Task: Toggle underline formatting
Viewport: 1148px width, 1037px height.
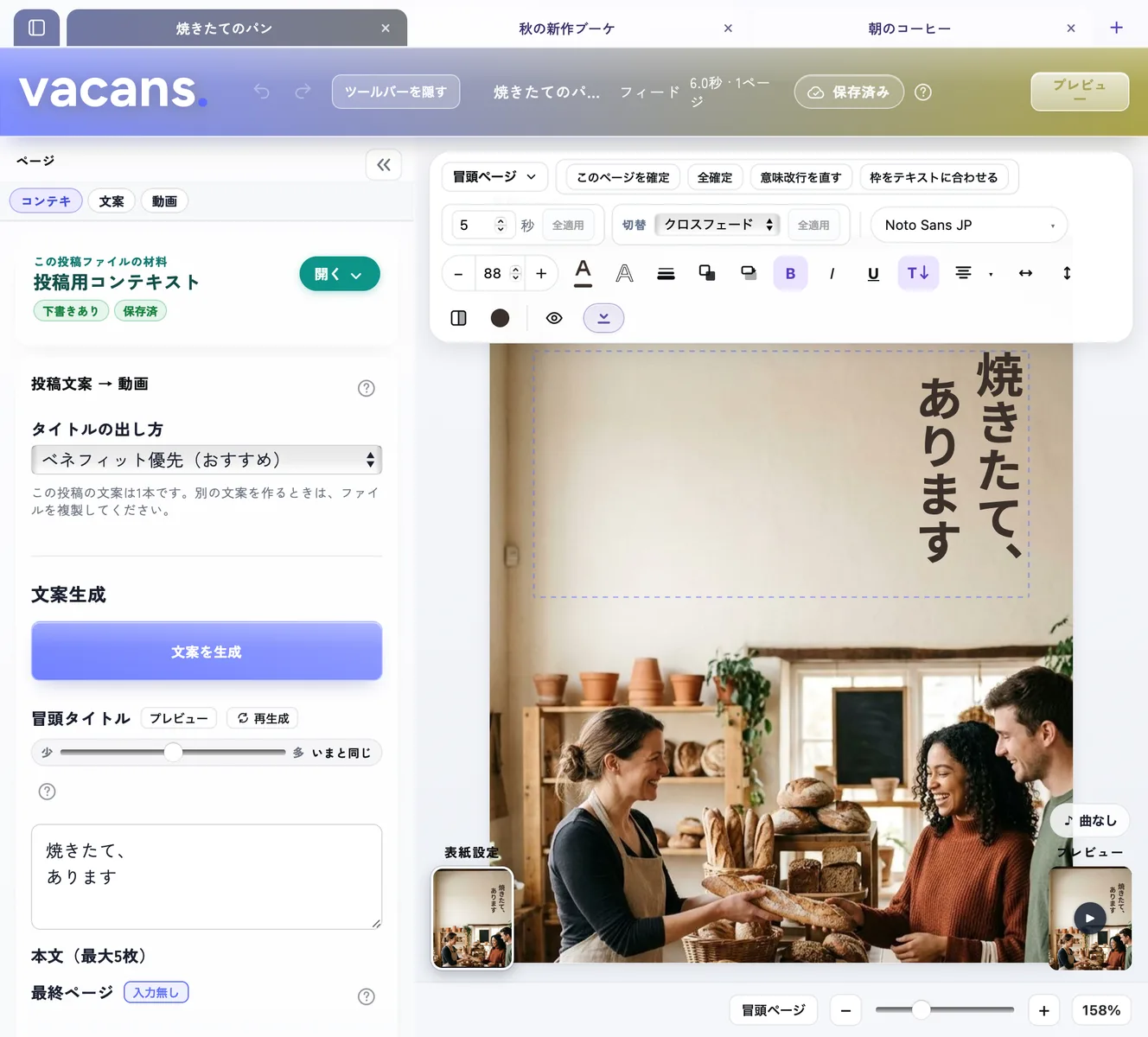Action: [x=873, y=273]
